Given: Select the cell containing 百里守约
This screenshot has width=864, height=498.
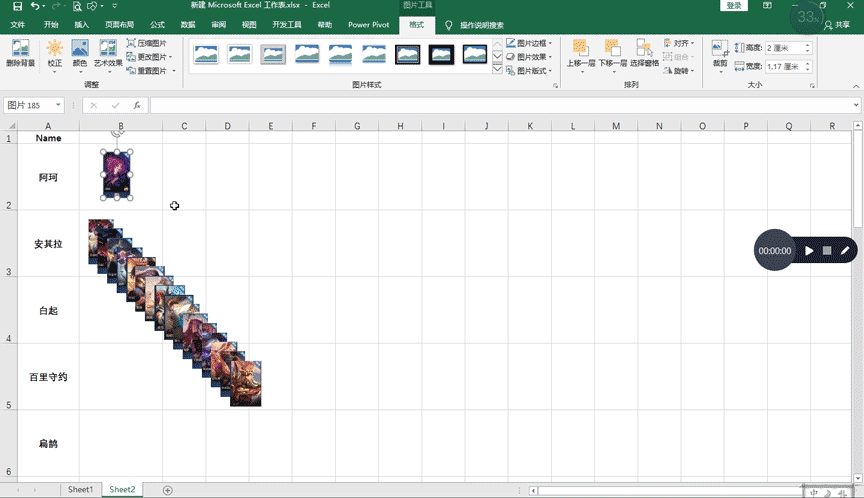Looking at the screenshot, I should (x=48, y=377).
